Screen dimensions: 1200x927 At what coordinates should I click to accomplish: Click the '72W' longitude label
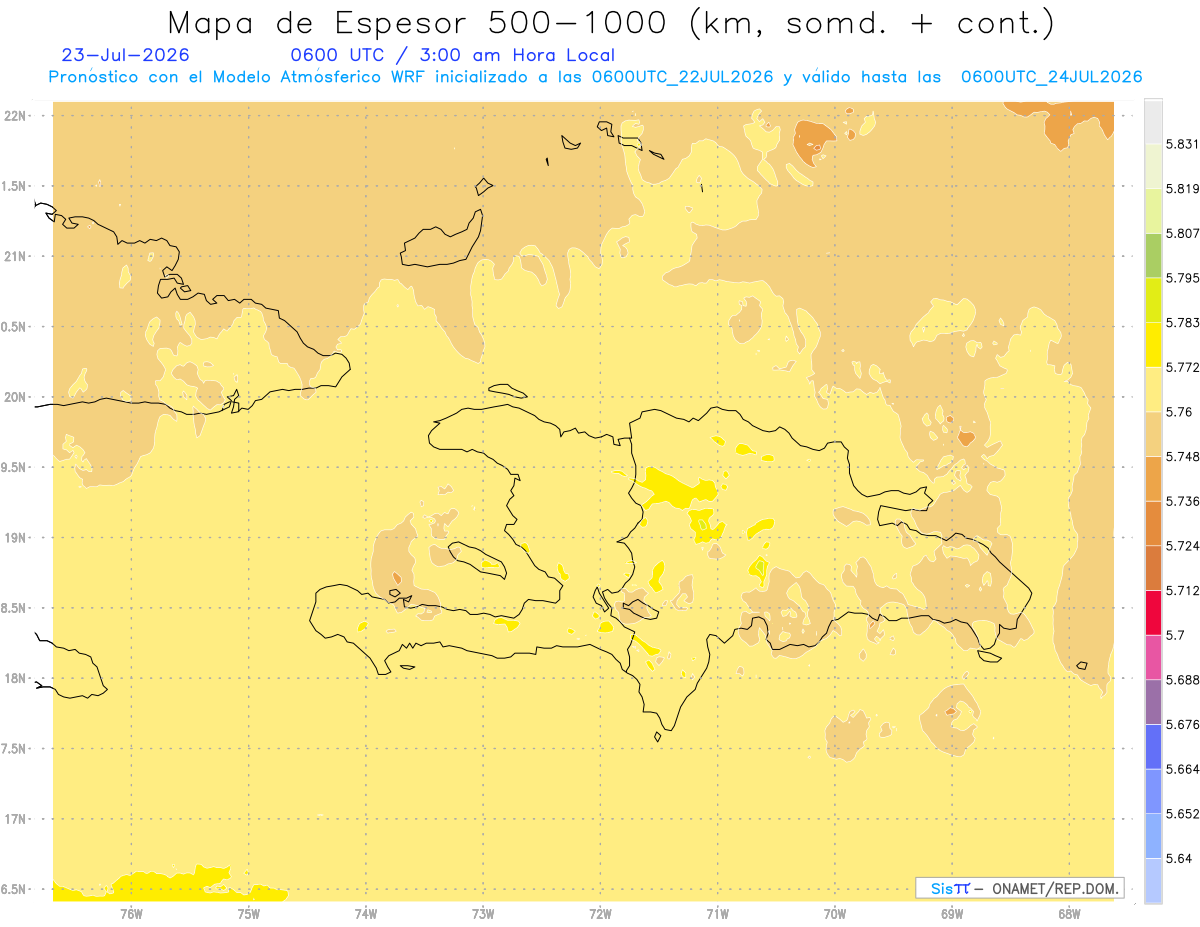point(600,914)
